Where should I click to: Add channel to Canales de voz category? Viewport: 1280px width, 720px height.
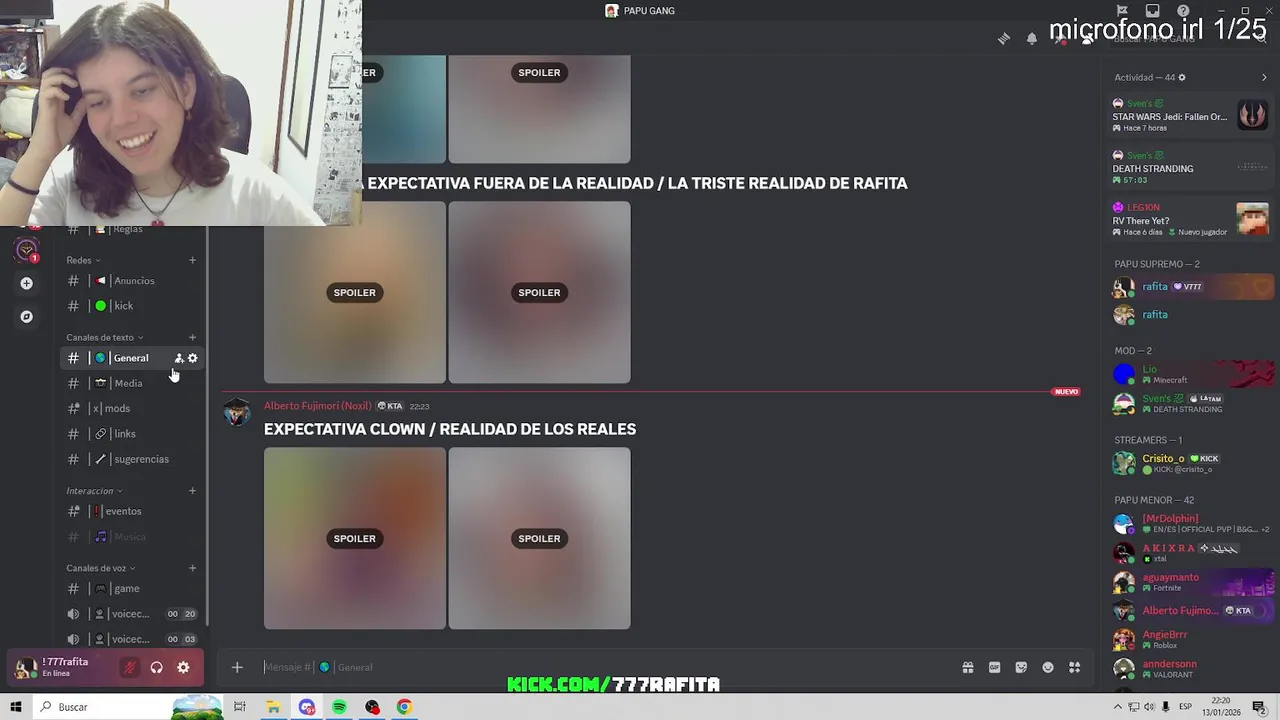point(193,568)
